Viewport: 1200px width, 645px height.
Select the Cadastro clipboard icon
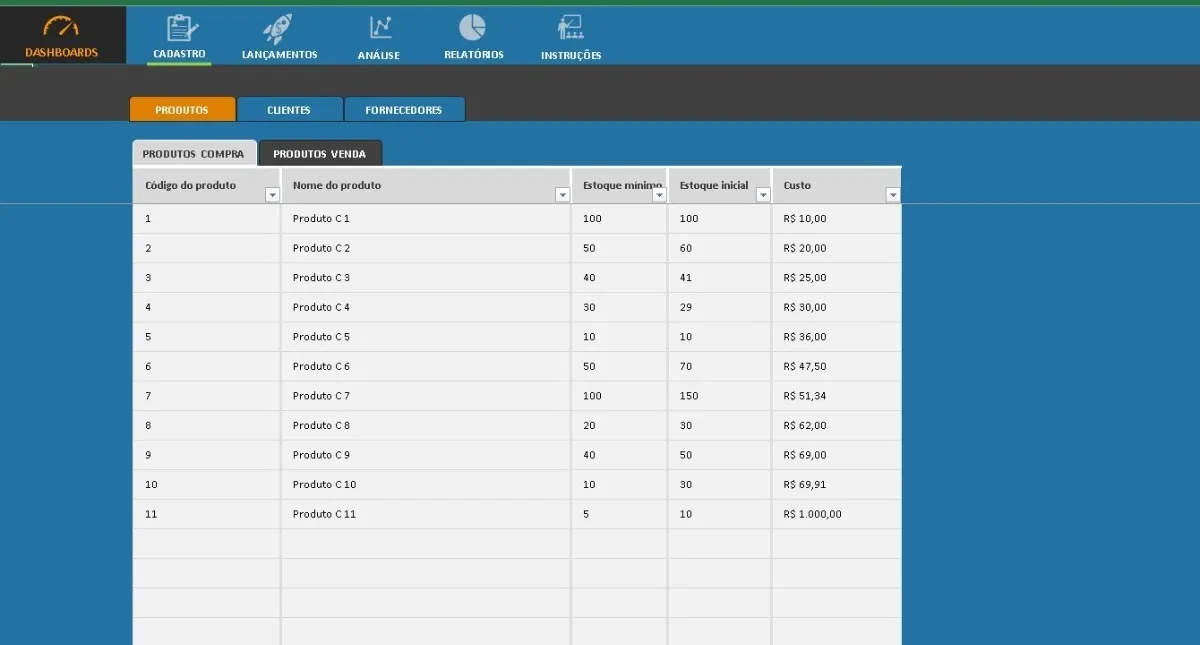point(180,28)
